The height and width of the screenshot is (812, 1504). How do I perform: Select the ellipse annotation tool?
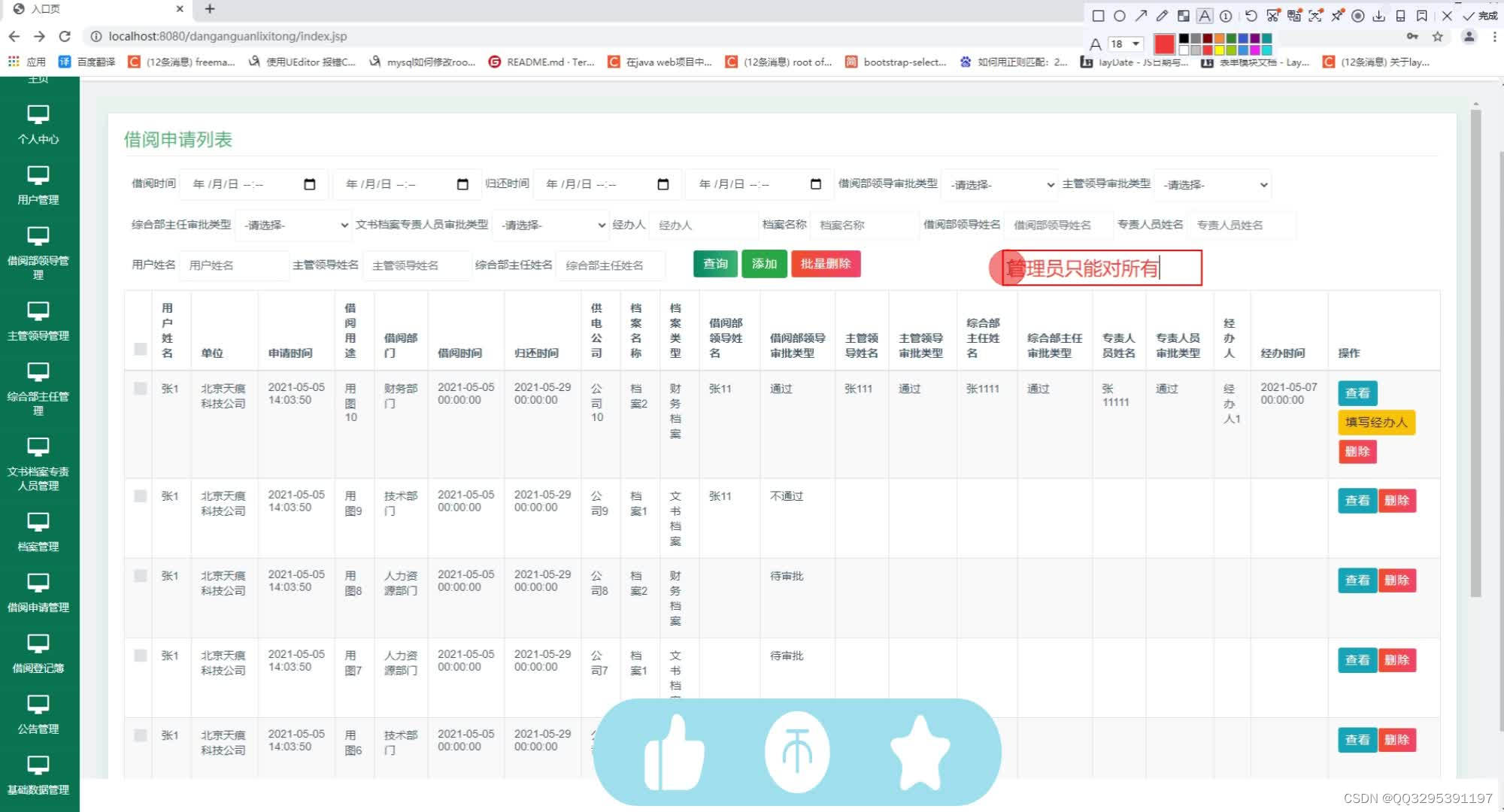pyautogui.click(x=1120, y=16)
